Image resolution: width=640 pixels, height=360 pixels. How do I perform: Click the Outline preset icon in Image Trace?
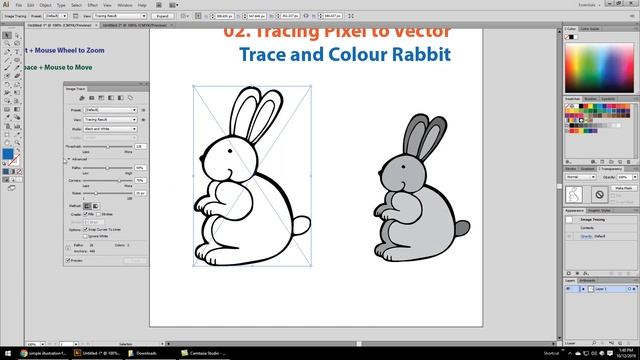coord(131,98)
